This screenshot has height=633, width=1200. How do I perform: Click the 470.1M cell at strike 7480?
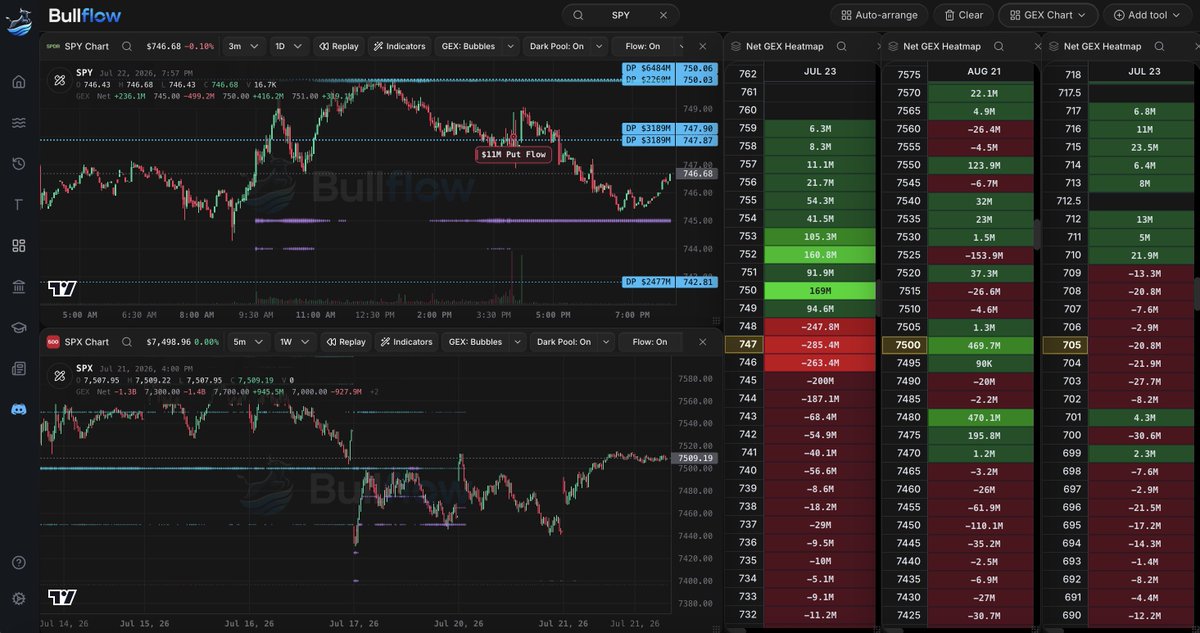pos(980,417)
